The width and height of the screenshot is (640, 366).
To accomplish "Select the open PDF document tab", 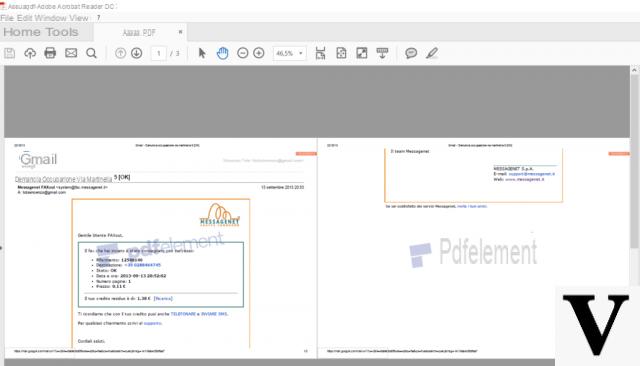I will point(139,33).
